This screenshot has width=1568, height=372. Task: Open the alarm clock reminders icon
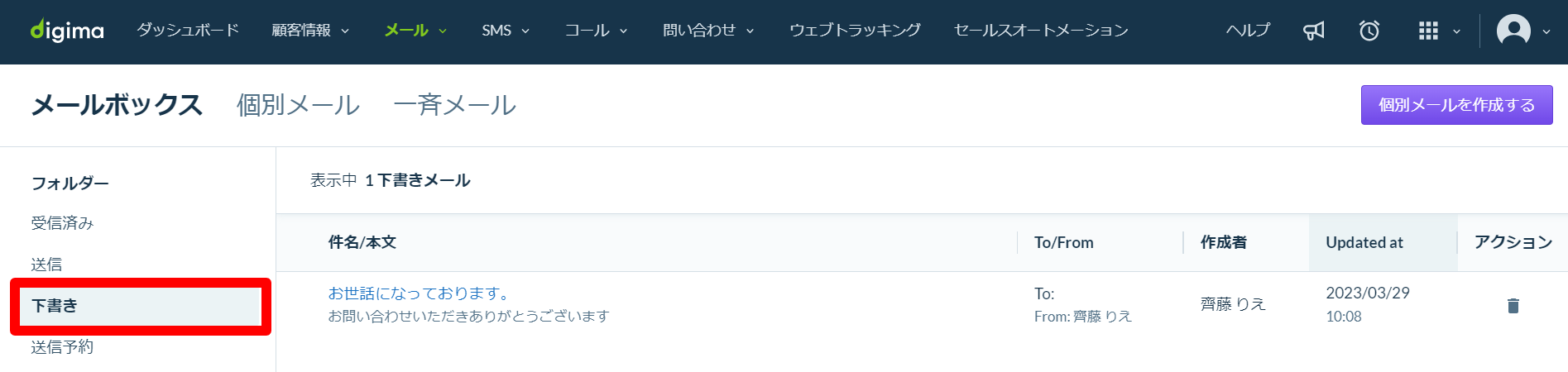(1369, 31)
